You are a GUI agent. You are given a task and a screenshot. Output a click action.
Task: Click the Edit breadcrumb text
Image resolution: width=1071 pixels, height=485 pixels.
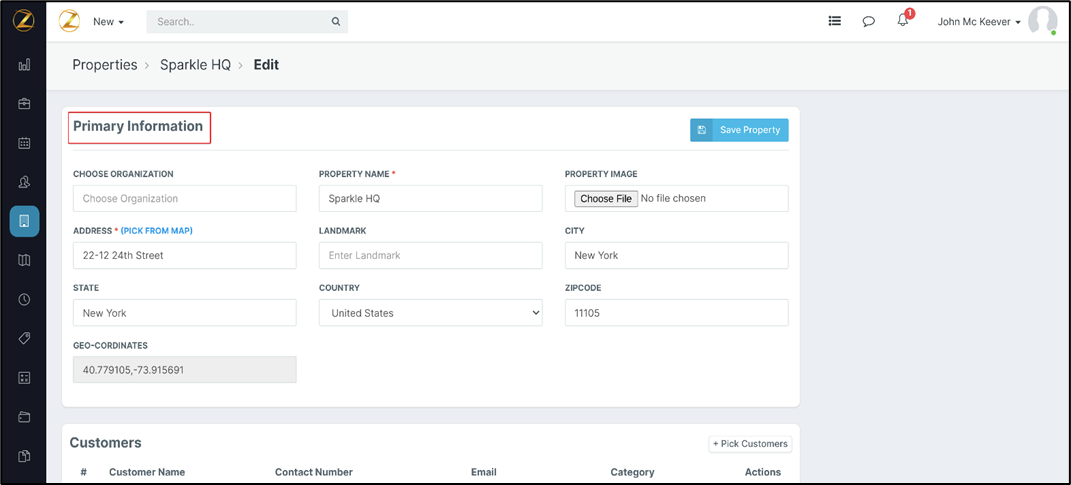pyautogui.click(x=266, y=65)
